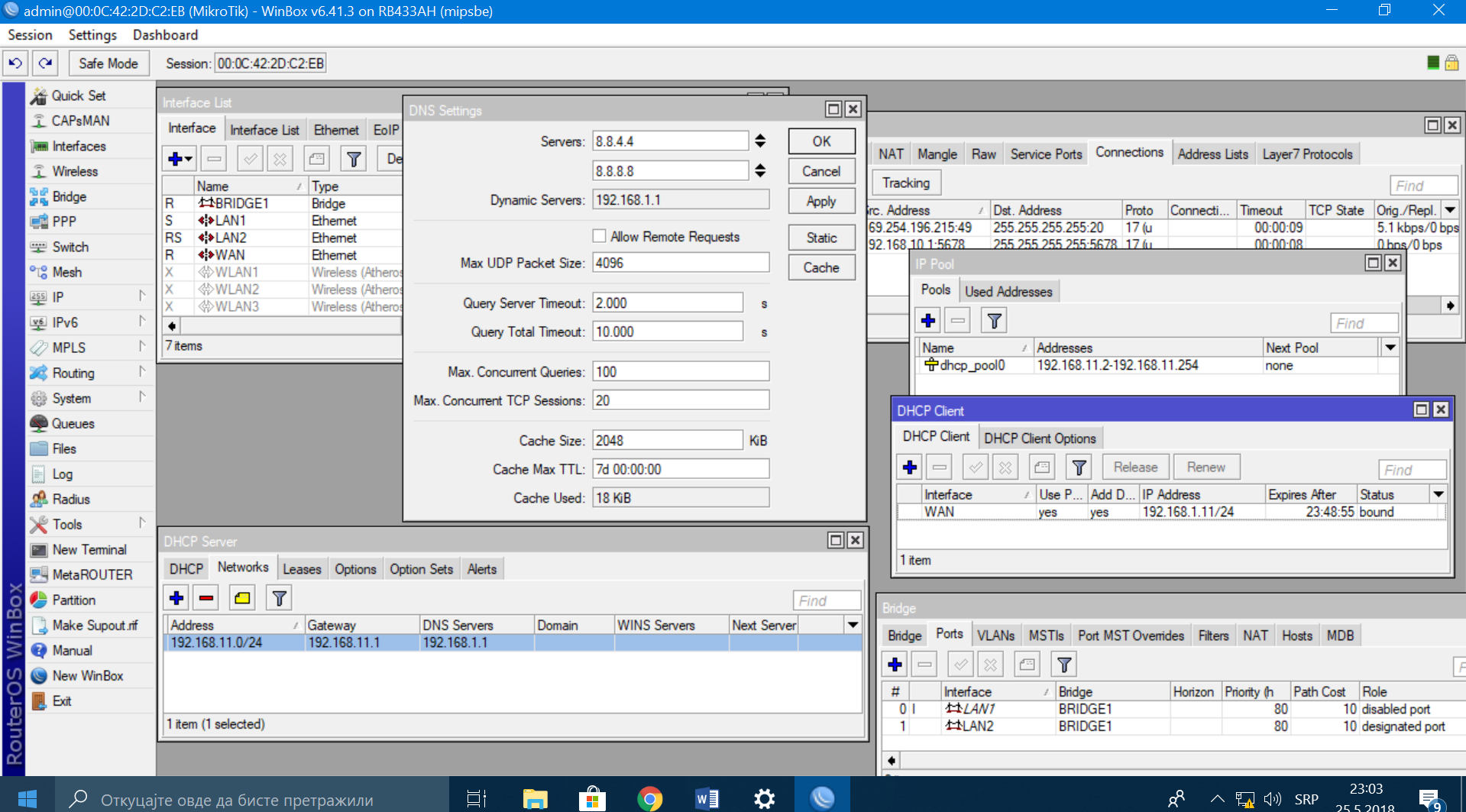
Task: Open Radius in sidebar
Action: point(71,499)
